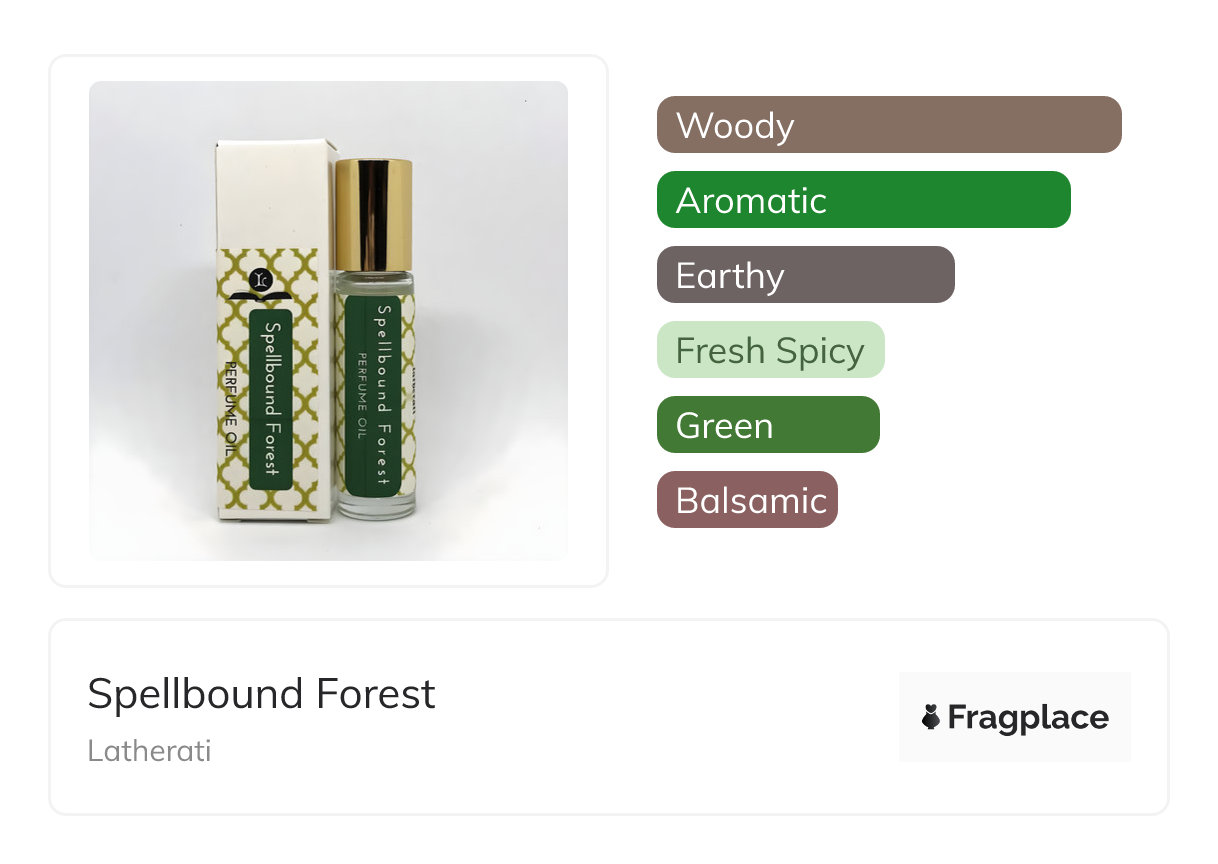Image resolution: width=1218 pixels, height=864 pixels.
Task: Pick the light green Fresh Spicy bar
Action: pos(770,350)
